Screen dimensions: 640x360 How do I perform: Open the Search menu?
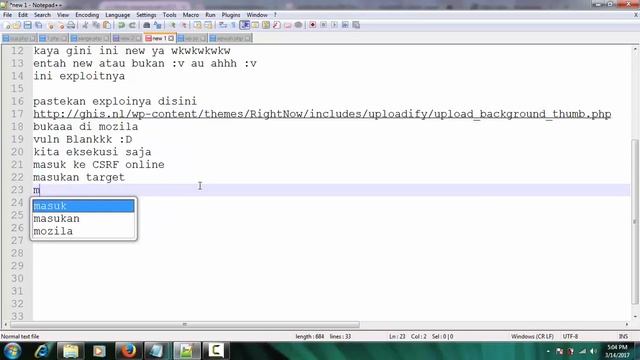click(42, 15)
